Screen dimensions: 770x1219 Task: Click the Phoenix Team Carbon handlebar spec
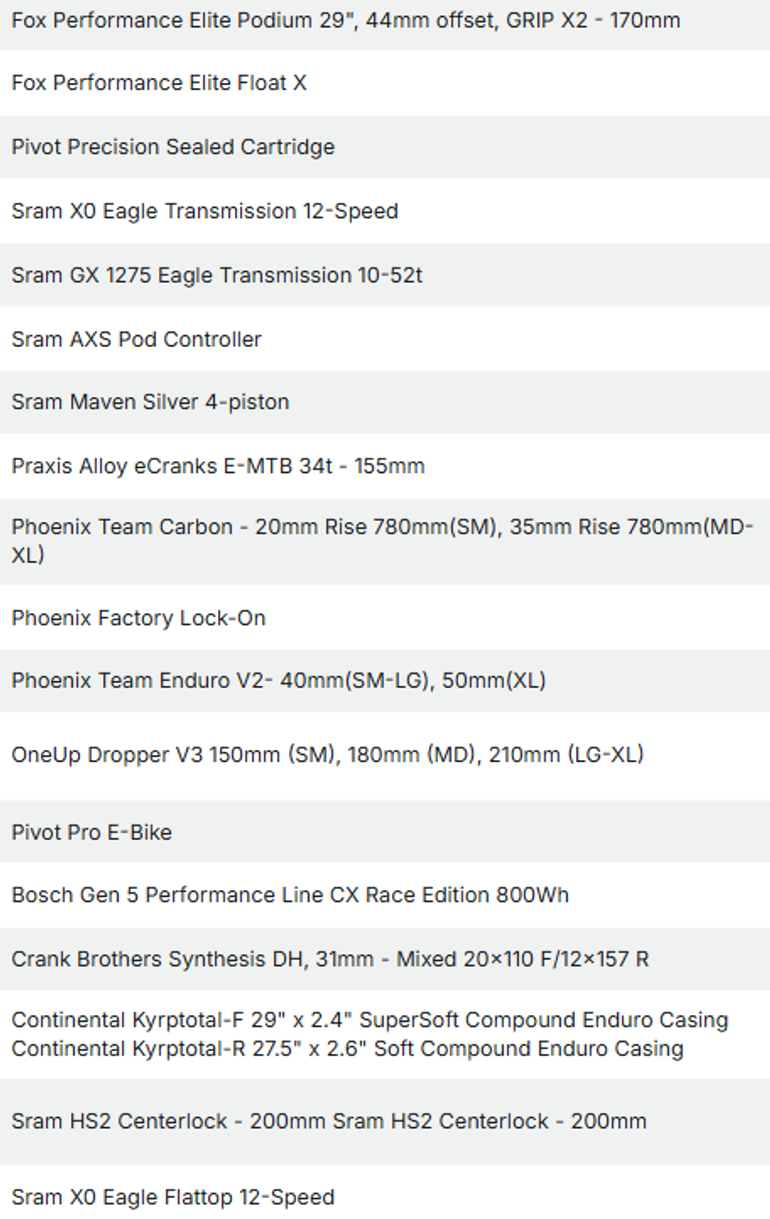[385, 541]
